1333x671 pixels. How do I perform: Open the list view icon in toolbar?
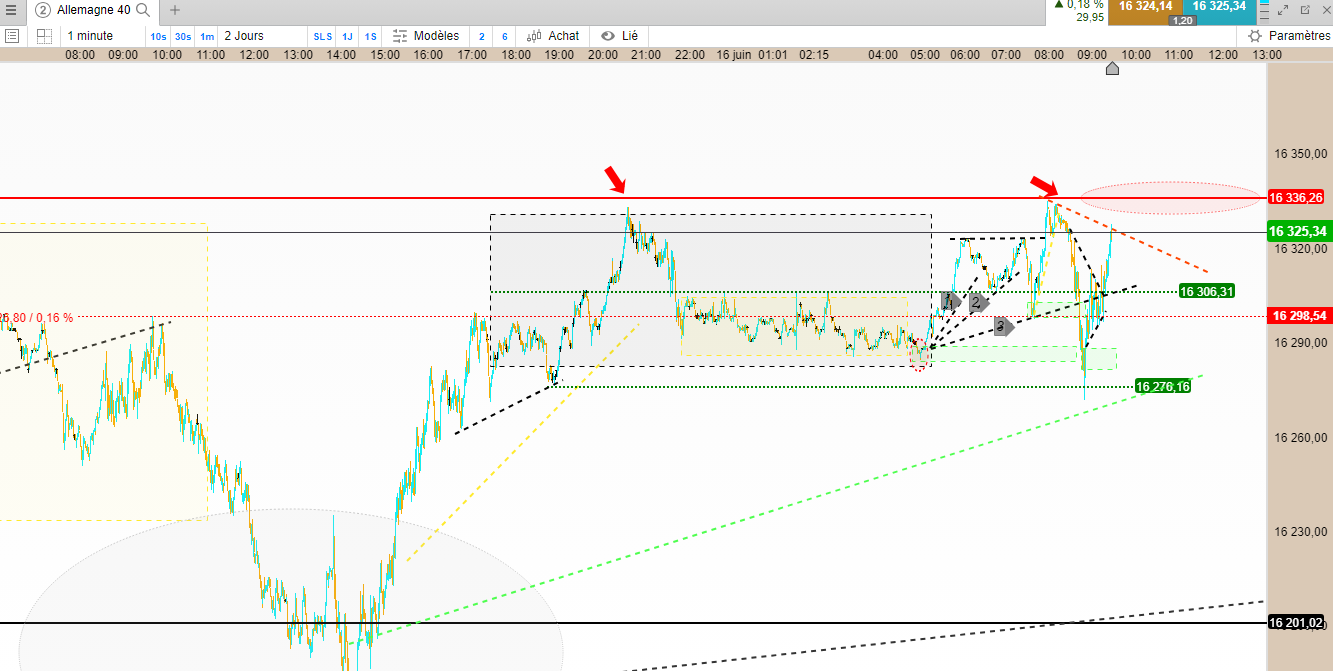[x=12, y=36]
